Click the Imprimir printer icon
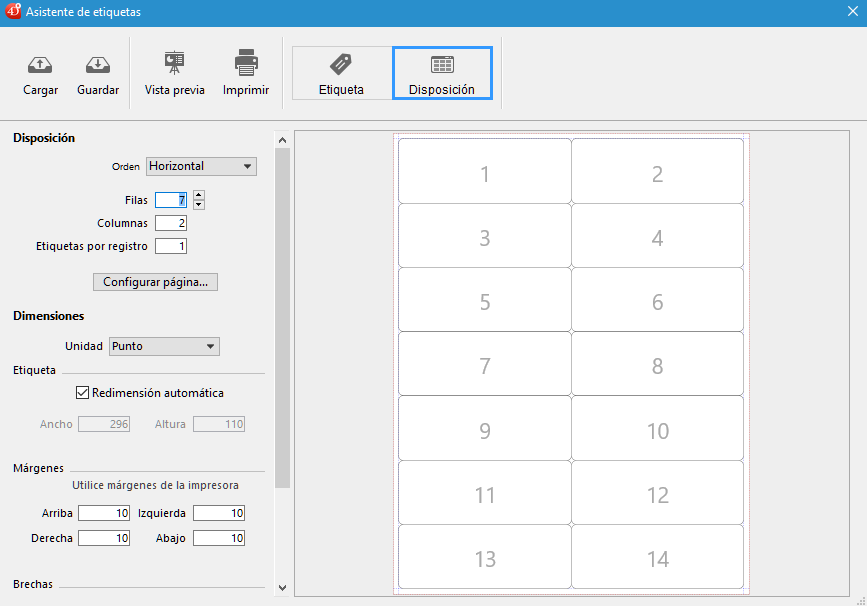Viewport: 867px width, 606px height. tap(246, 64)
